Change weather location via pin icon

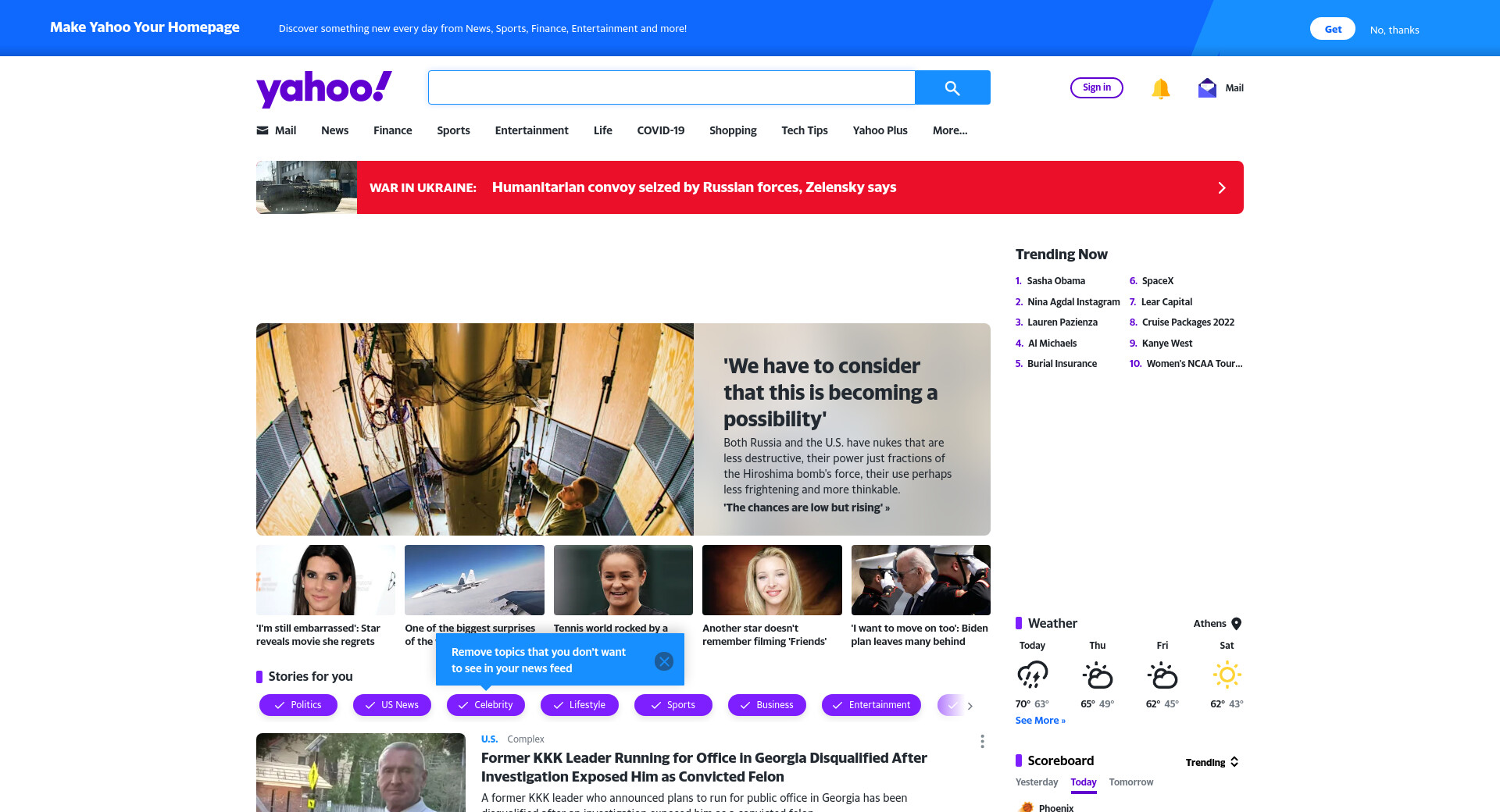tap(1237, 623)
